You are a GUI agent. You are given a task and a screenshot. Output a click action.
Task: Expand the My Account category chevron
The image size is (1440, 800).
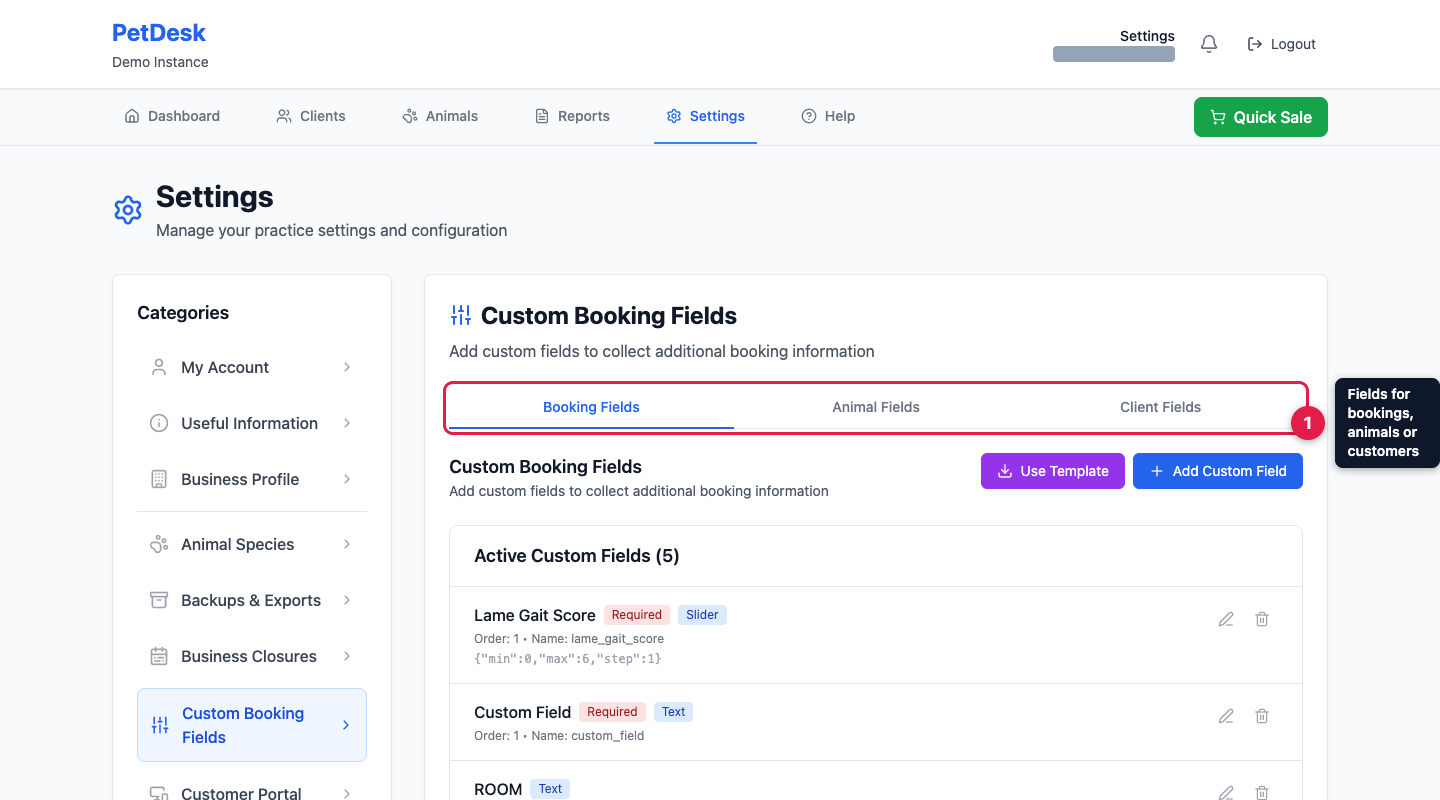click(347, 367)
